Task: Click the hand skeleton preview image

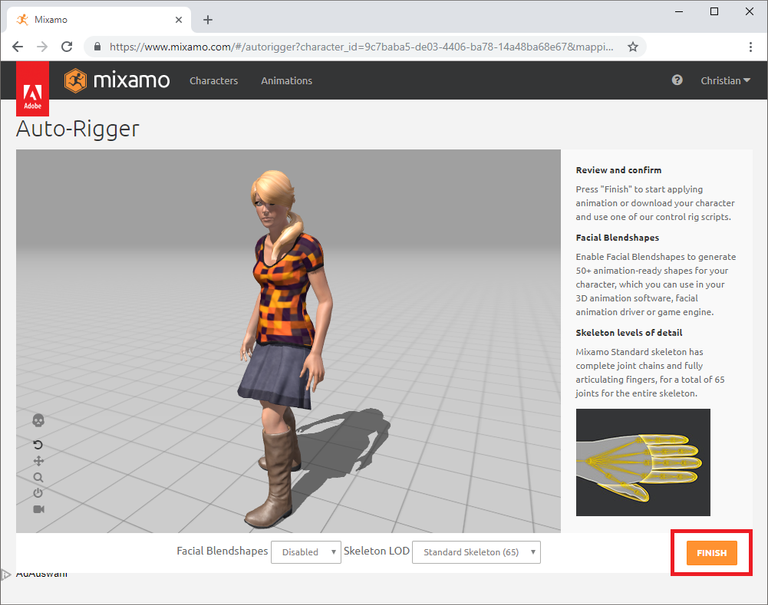Action: 643,462
